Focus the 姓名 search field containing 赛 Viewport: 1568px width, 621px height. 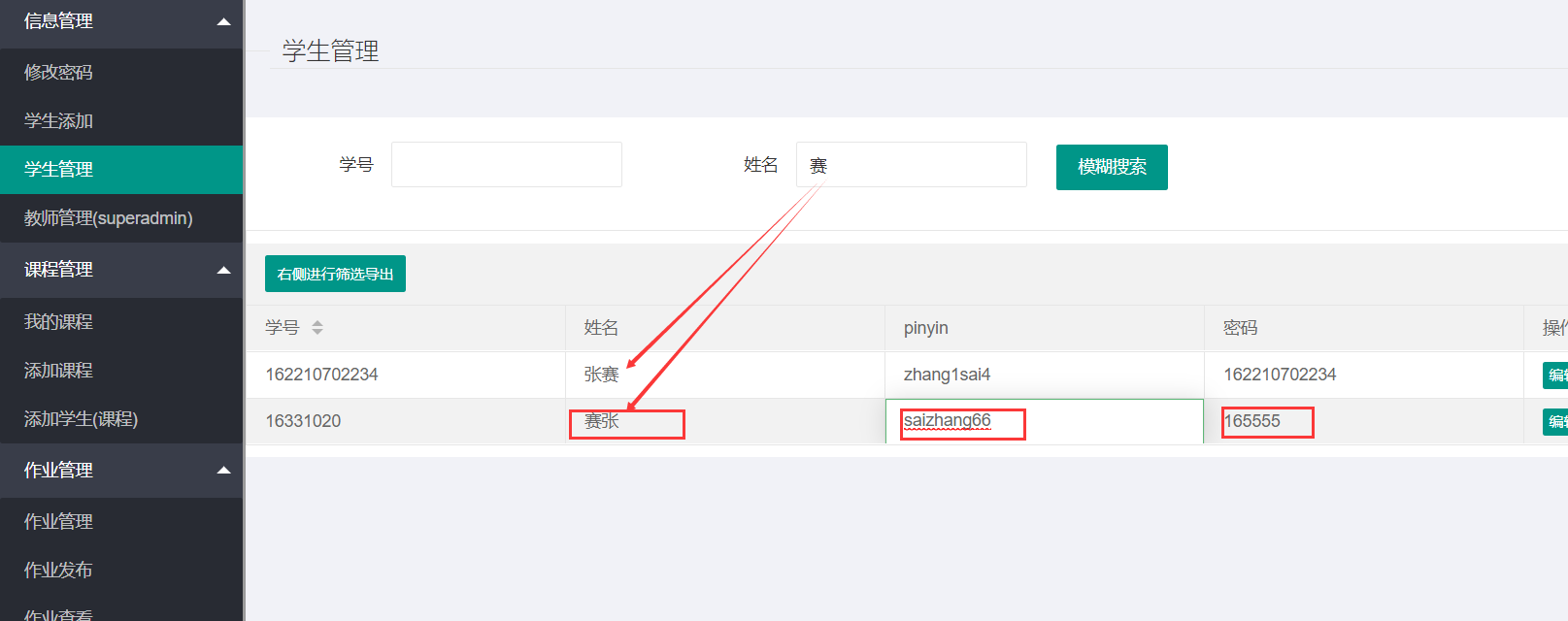click(912, 165)
